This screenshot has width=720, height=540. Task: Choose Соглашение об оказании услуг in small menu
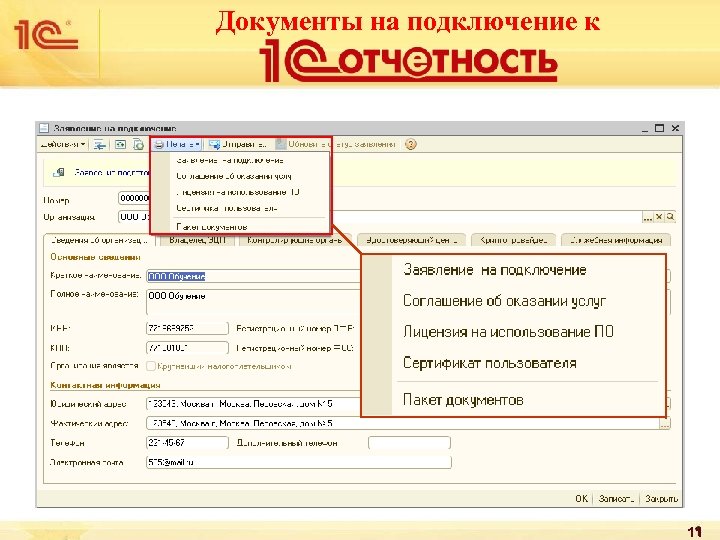click(x=234, y=176)
